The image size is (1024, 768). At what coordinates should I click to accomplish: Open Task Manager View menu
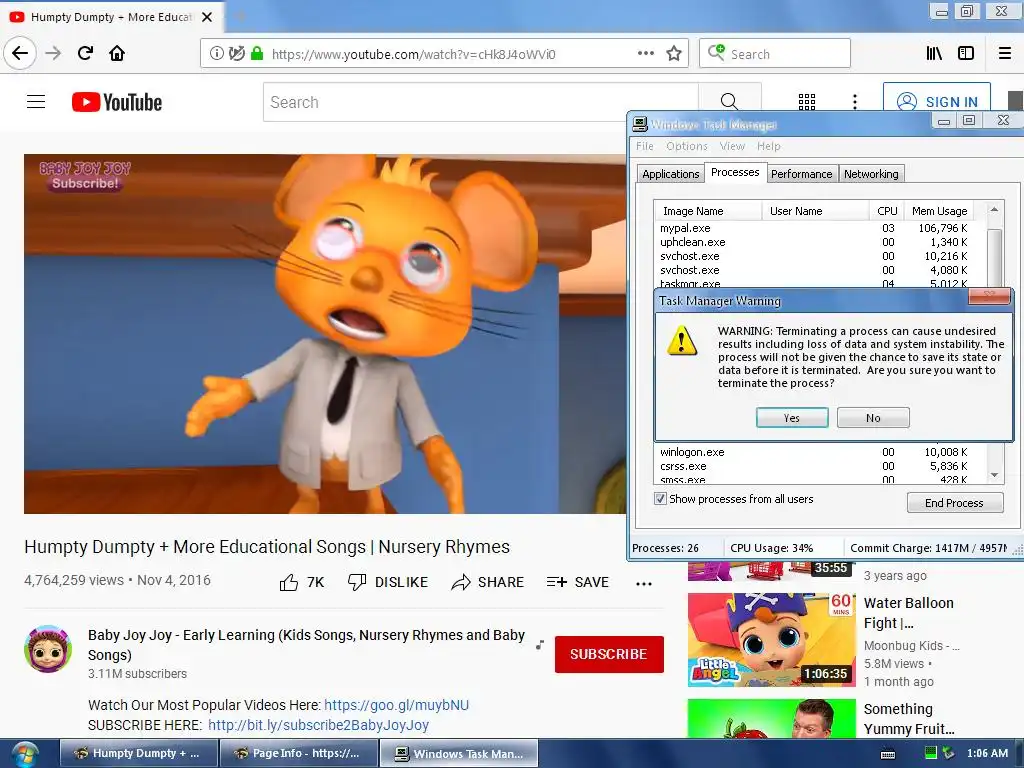coord(732,146)
